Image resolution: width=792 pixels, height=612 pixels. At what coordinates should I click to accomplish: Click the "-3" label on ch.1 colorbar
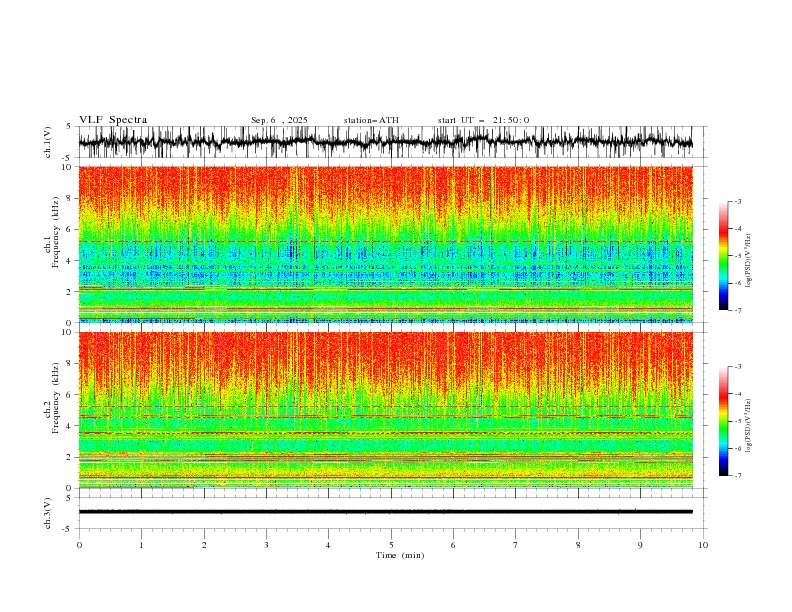(x=737, y=201)
